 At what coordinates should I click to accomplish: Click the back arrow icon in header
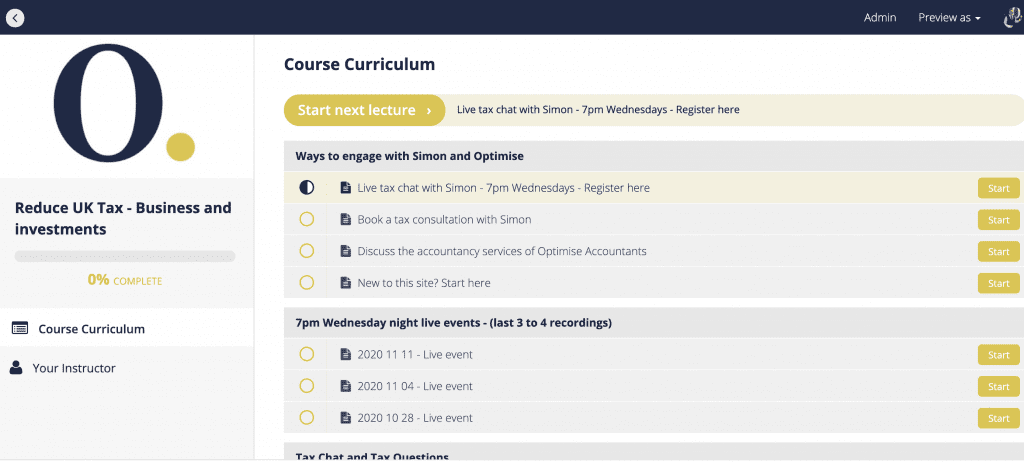(15, 18)
